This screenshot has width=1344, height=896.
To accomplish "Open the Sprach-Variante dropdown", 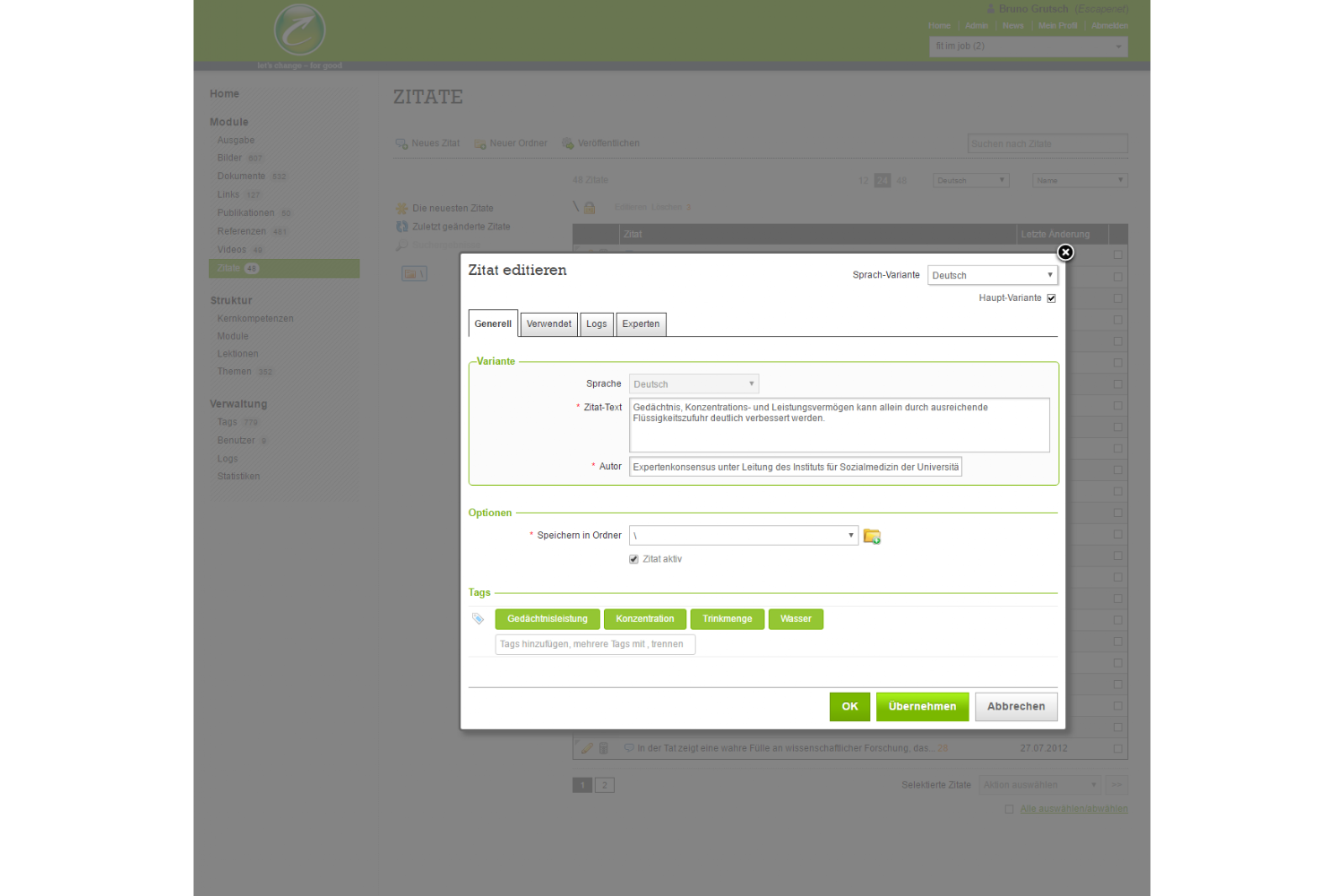I will click(x=992, y=275).
